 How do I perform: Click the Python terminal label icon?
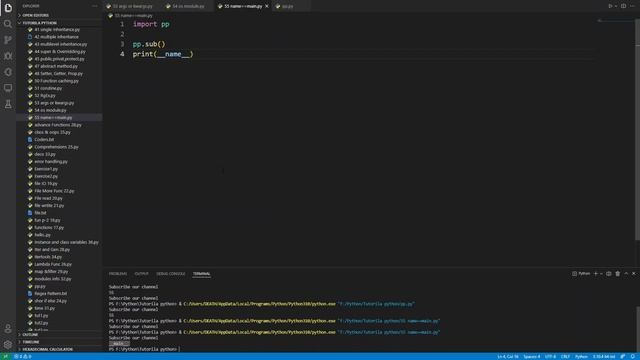[581, 273]
